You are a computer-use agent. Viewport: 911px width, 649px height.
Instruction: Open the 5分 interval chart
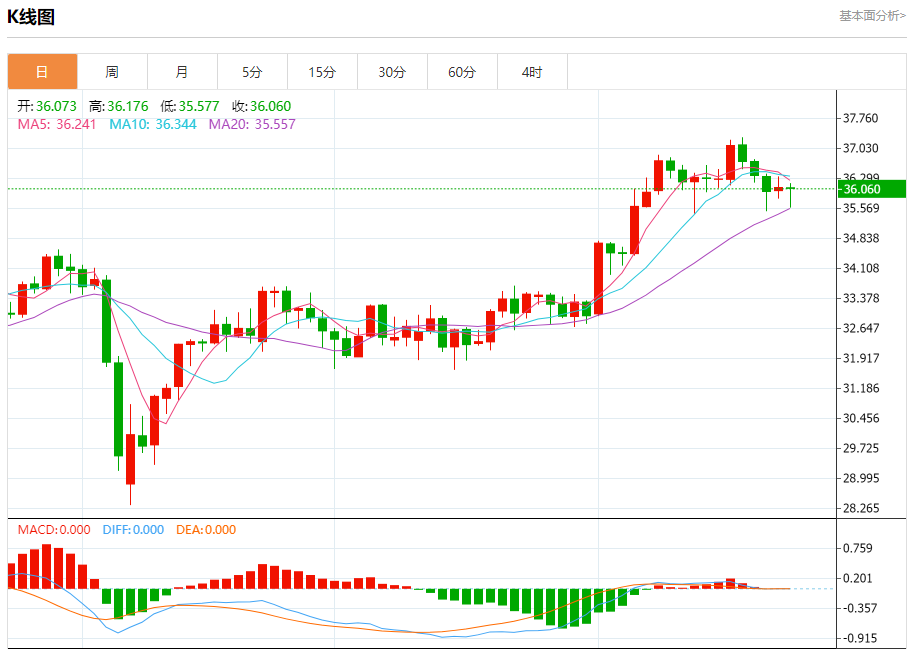(252, 72)
